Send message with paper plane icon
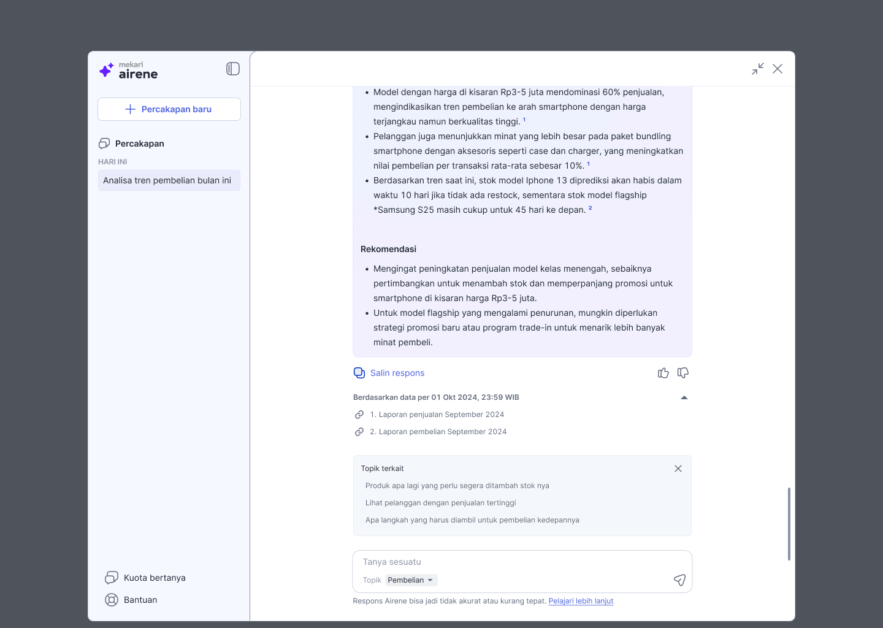The width and height of the screenshot is (883, 628). [x=680, y=580]
